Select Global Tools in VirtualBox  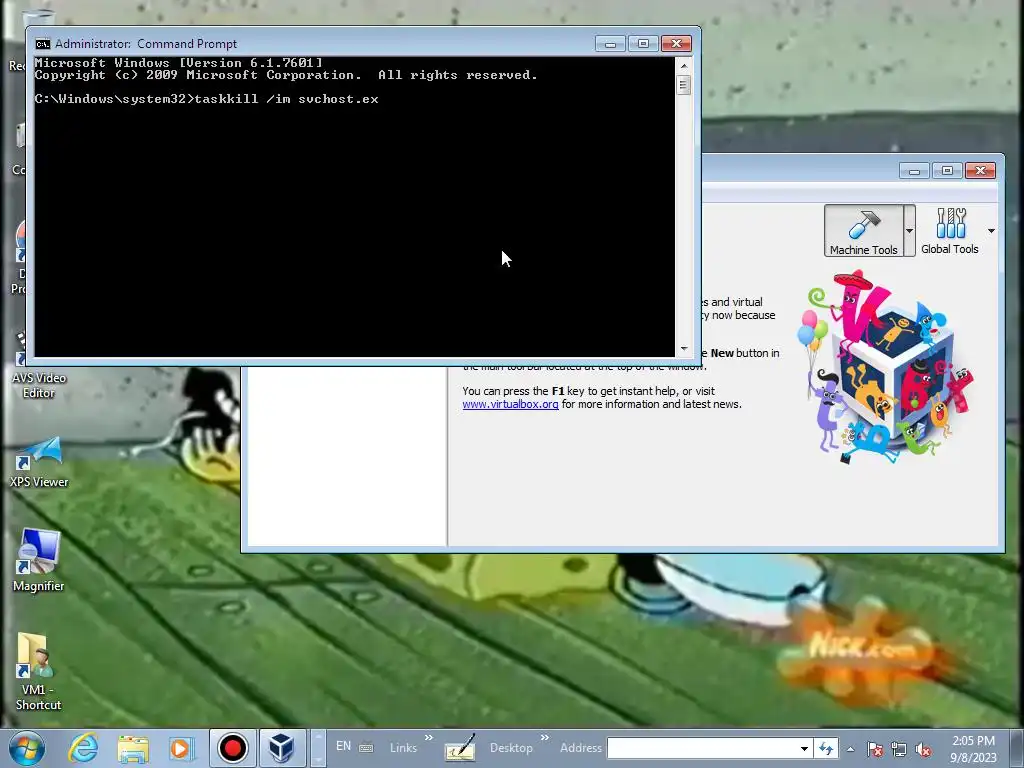point(950,231)
